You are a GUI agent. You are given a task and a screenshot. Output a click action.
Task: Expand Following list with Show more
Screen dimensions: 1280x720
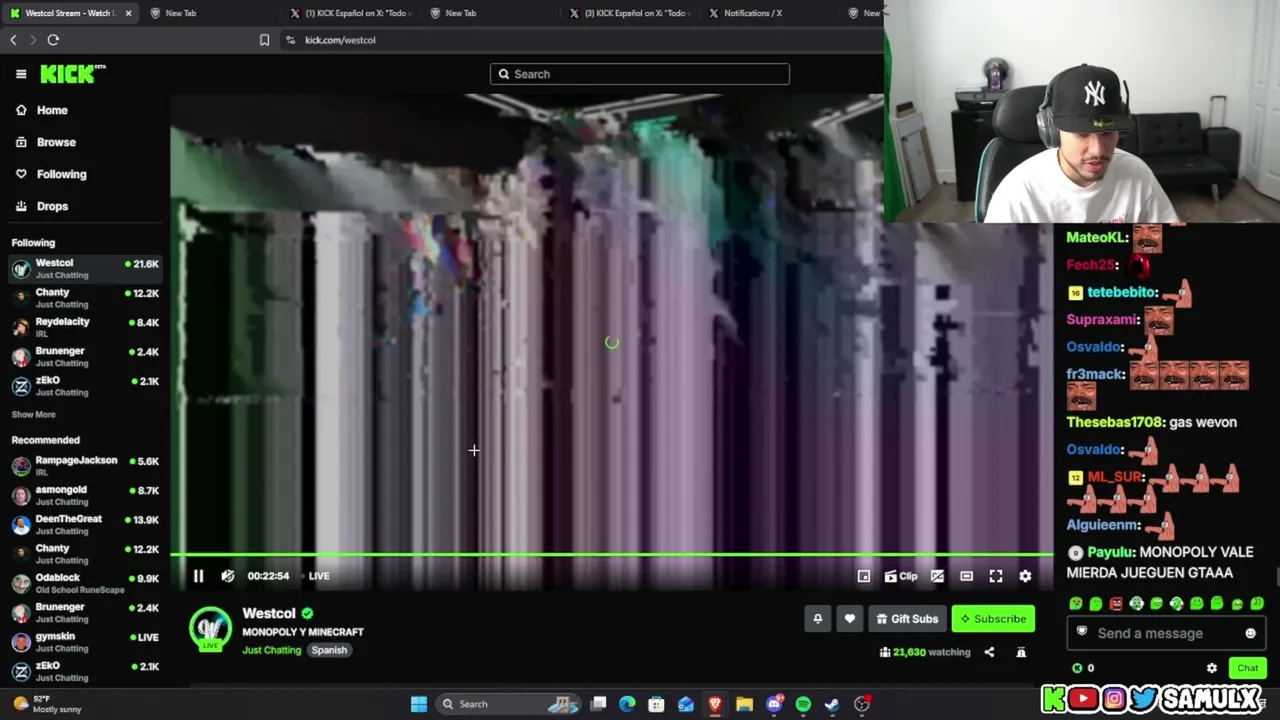[34, 414]
